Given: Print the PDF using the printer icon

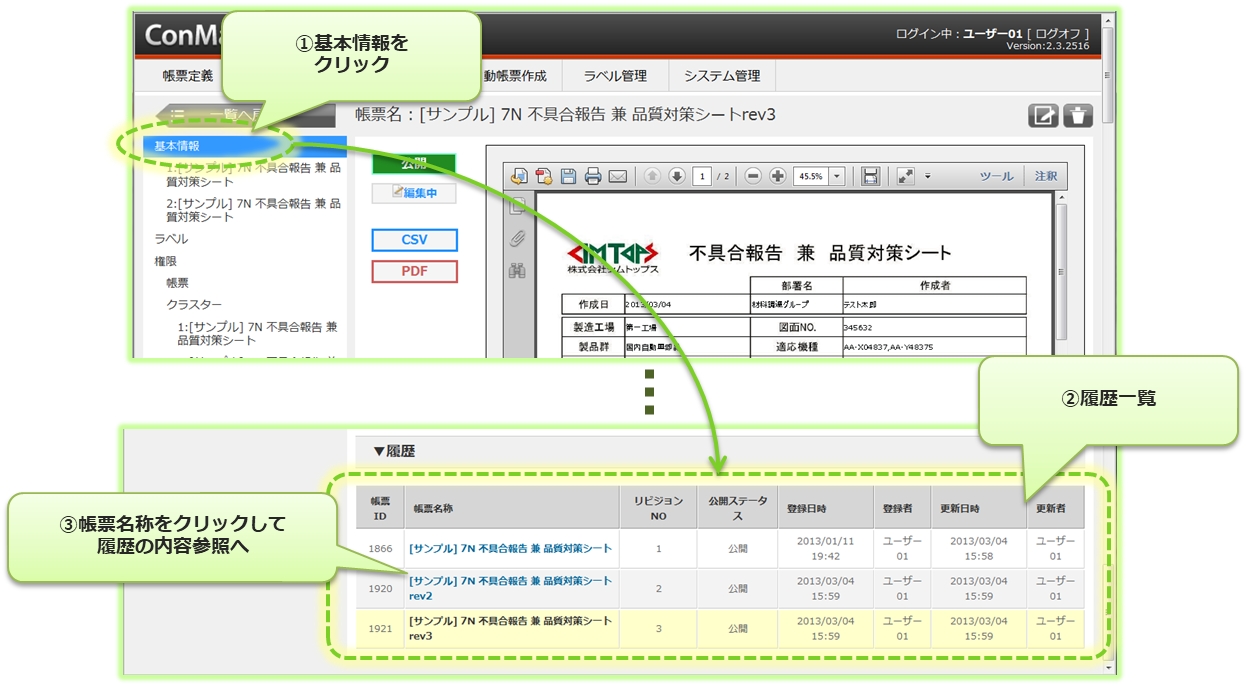Looking at the screenshot, I should pos(593,176).
